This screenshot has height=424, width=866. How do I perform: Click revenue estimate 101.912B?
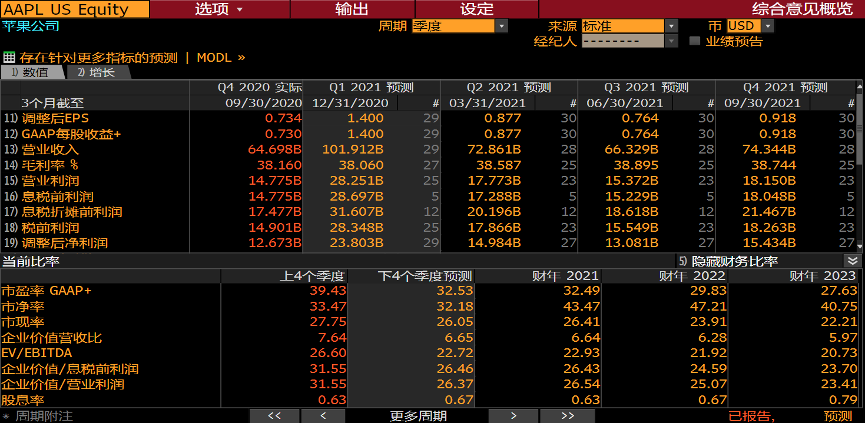pos(353,150)
